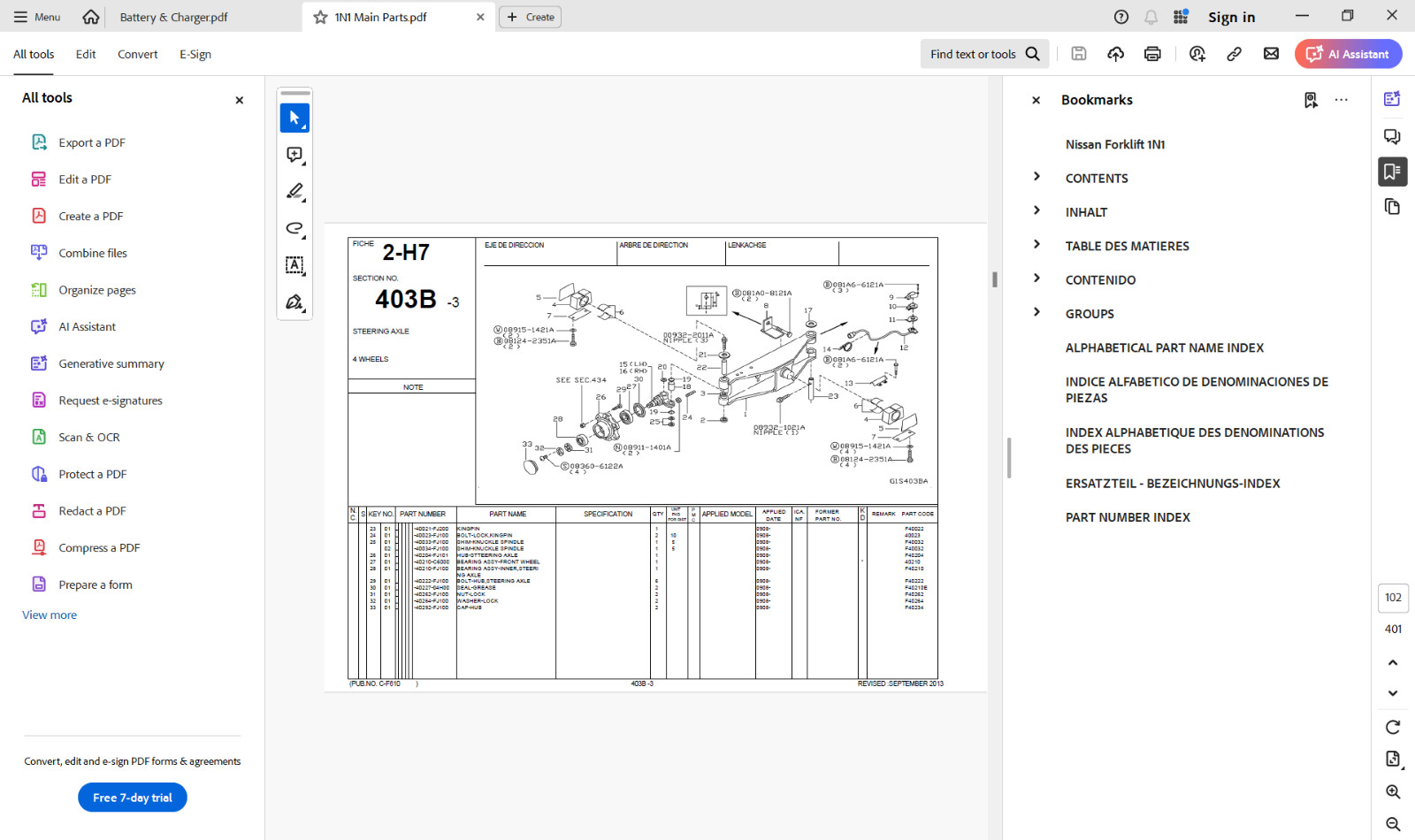Click the page number 102 field
The width and height of the screenshot is (1415, 840).
[x=1393, y=598]
